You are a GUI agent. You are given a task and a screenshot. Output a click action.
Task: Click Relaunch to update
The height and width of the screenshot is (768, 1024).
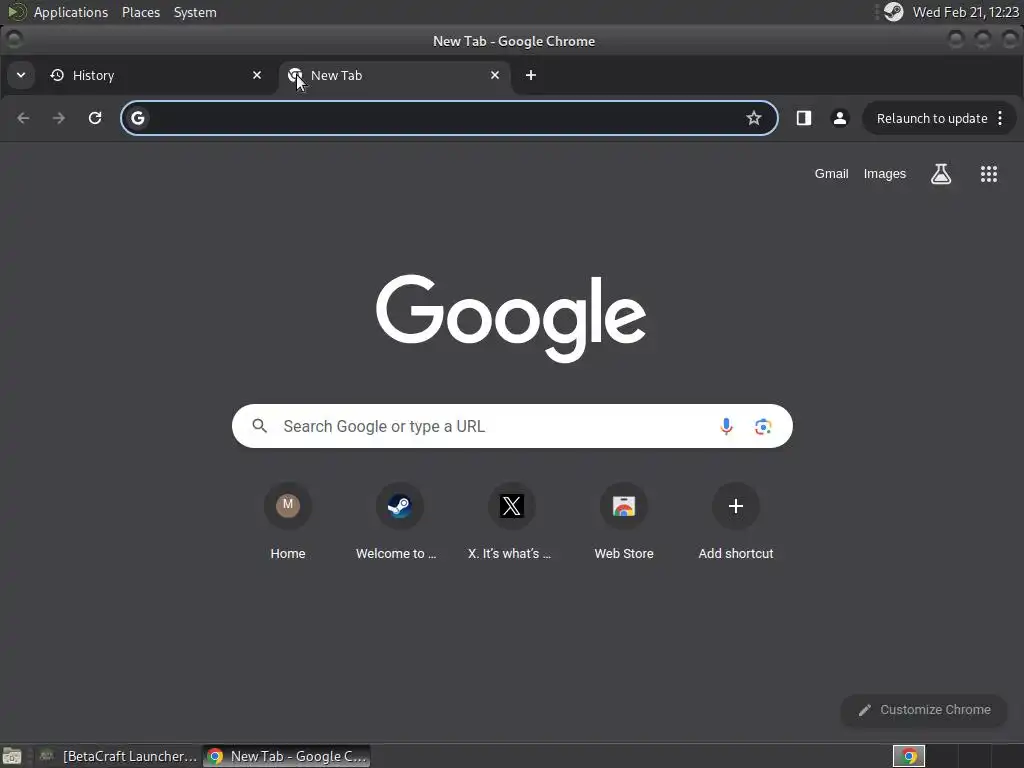tap(931, 118)
